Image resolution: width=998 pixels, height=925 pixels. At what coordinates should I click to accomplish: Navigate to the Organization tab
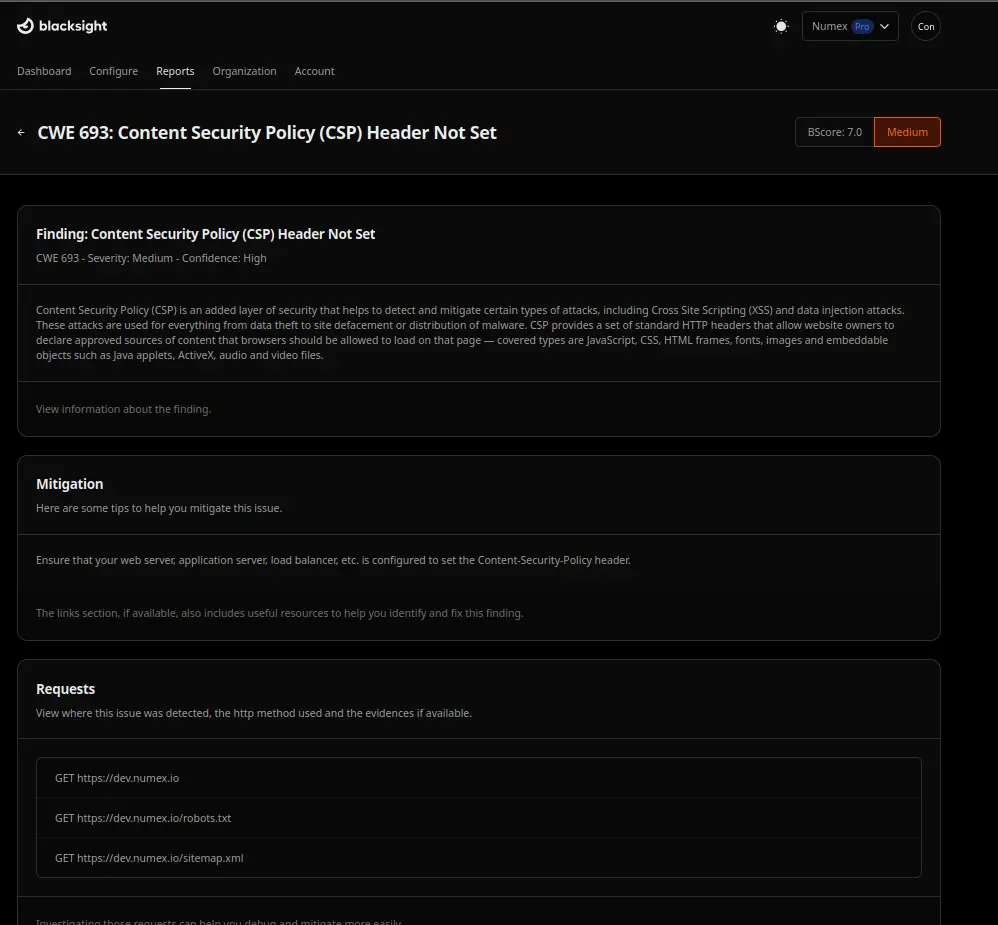coord(244,71)
